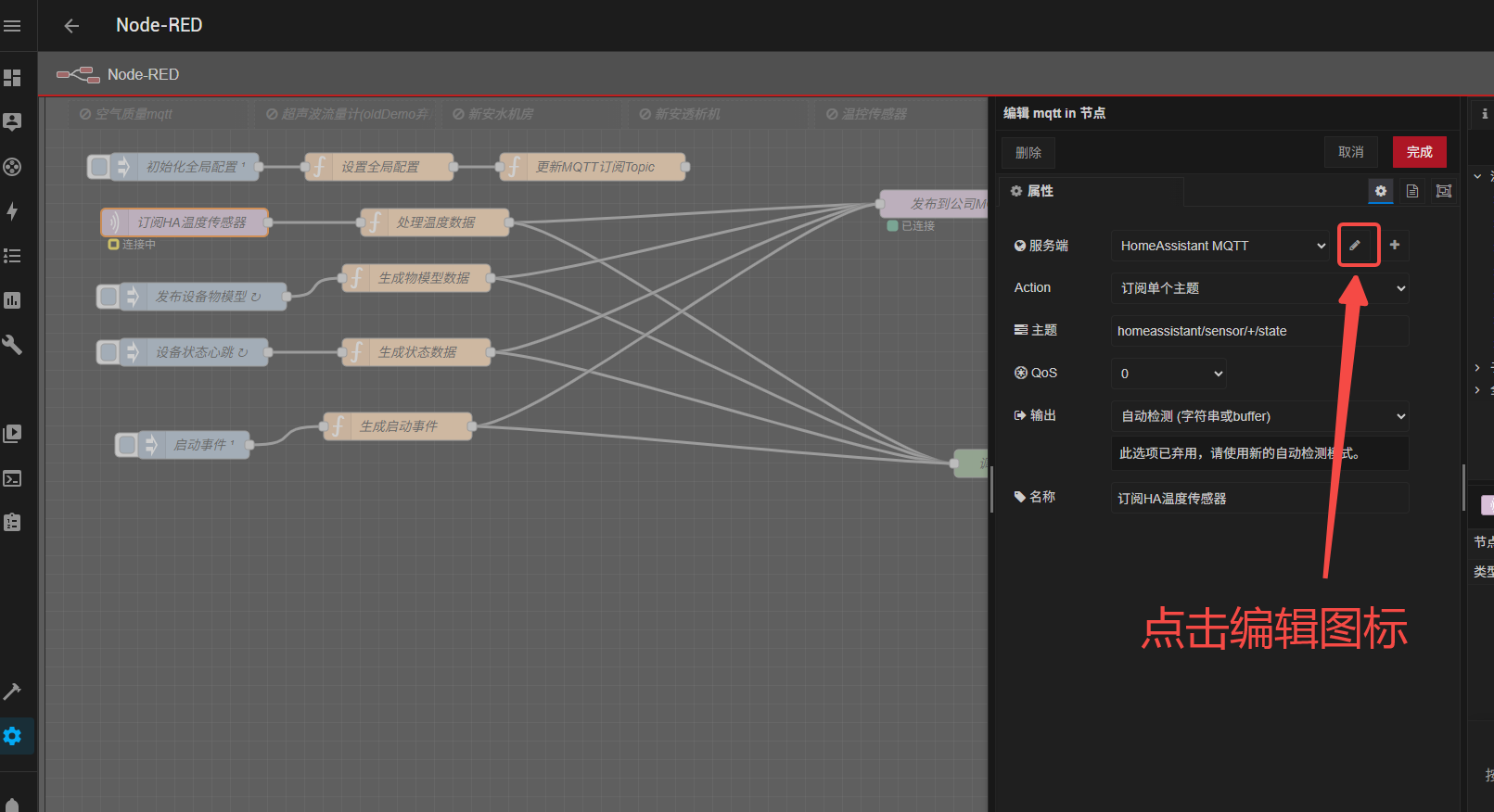
Task: Expand the Action 订阅单个主题 dropdown
Action: [x=1259, y=288]
